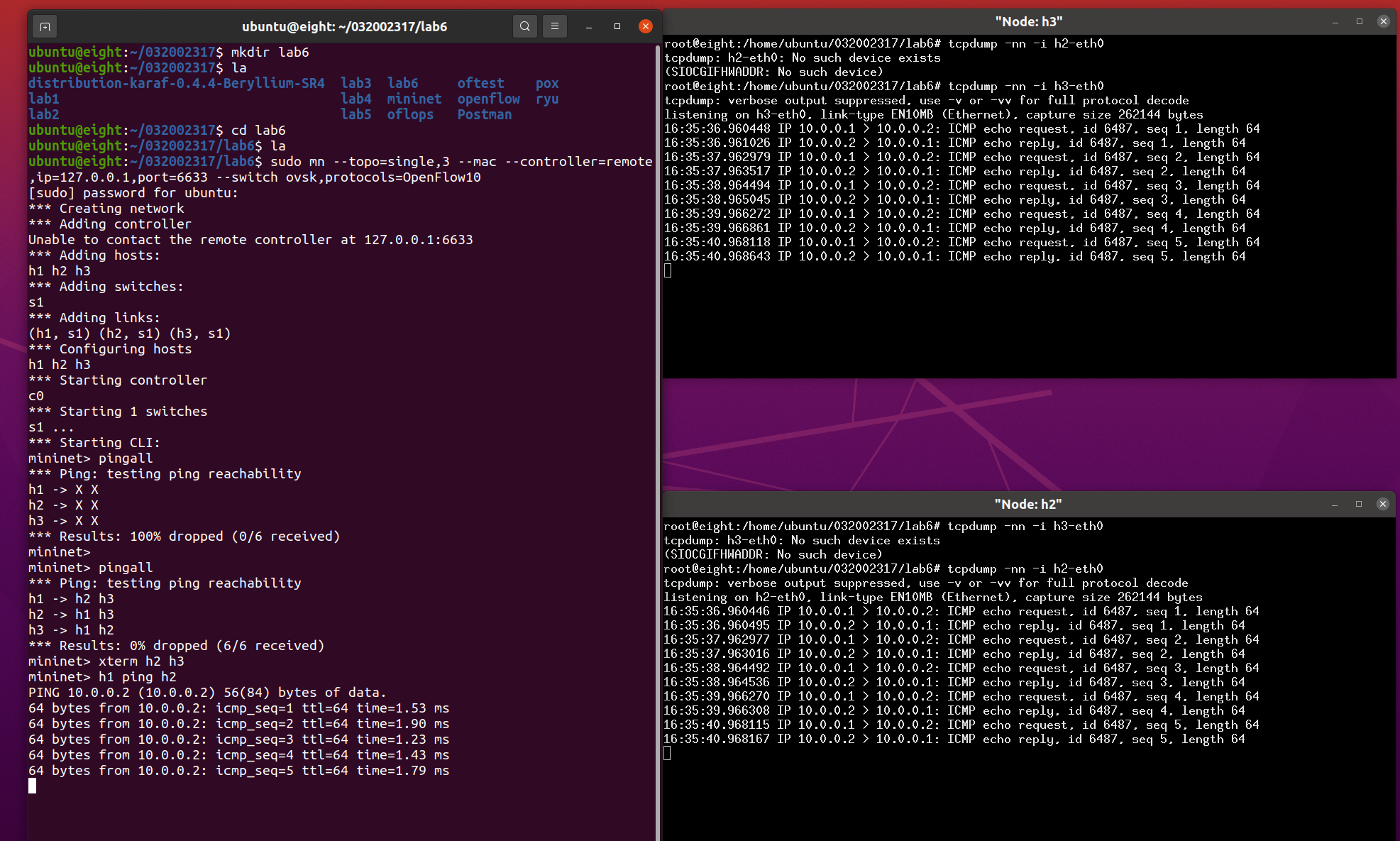Close the "Node: h3" xterm window
The height and width of the screenshot is (841, 1400).
1383,22
